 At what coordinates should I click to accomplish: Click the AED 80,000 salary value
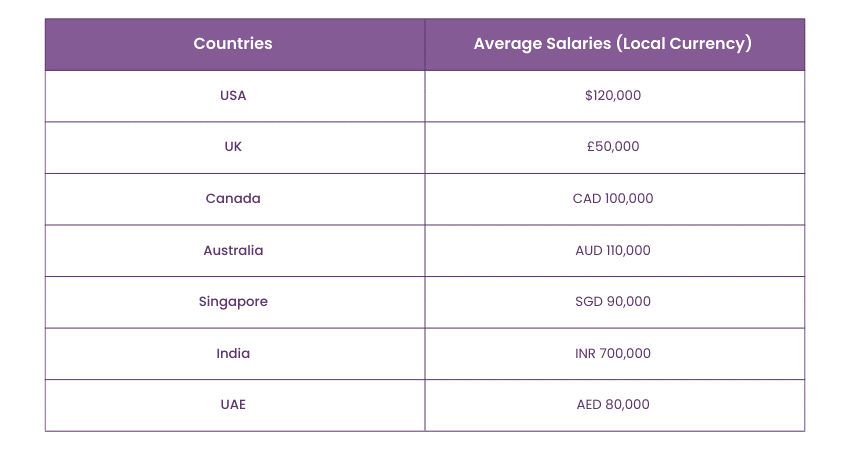click(x=613, y=404)
